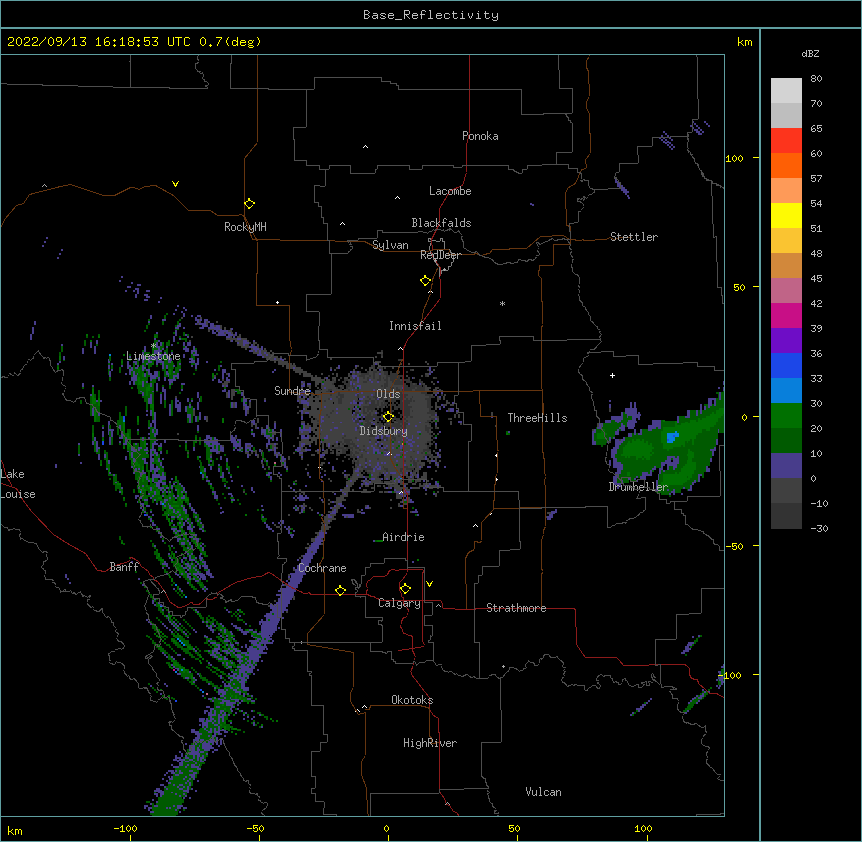Click the Blackfalds city label
The width and height of the screenshot is (862, 842).
[x=441, y=223]
